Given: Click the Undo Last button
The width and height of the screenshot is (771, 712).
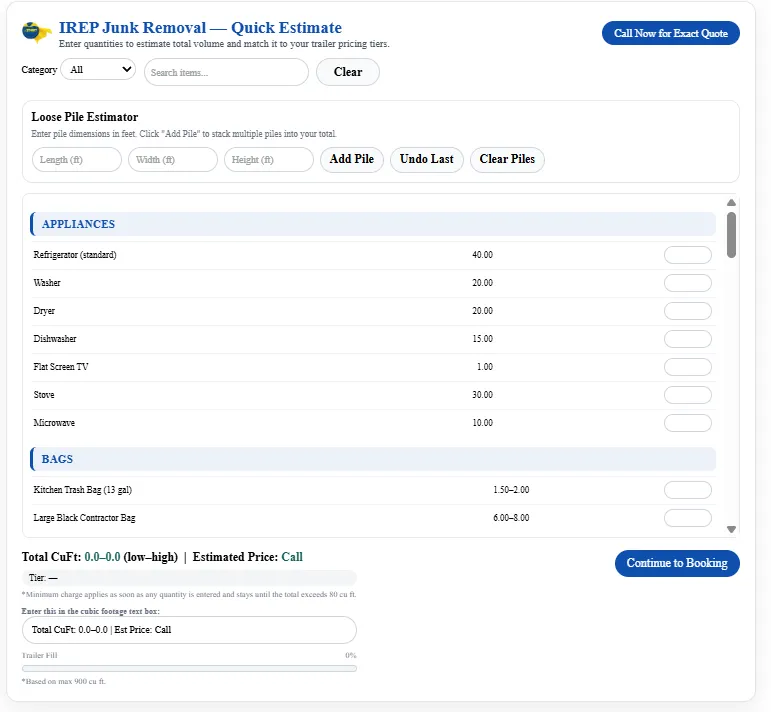Looking at the screenshot, I should (427, 159).
